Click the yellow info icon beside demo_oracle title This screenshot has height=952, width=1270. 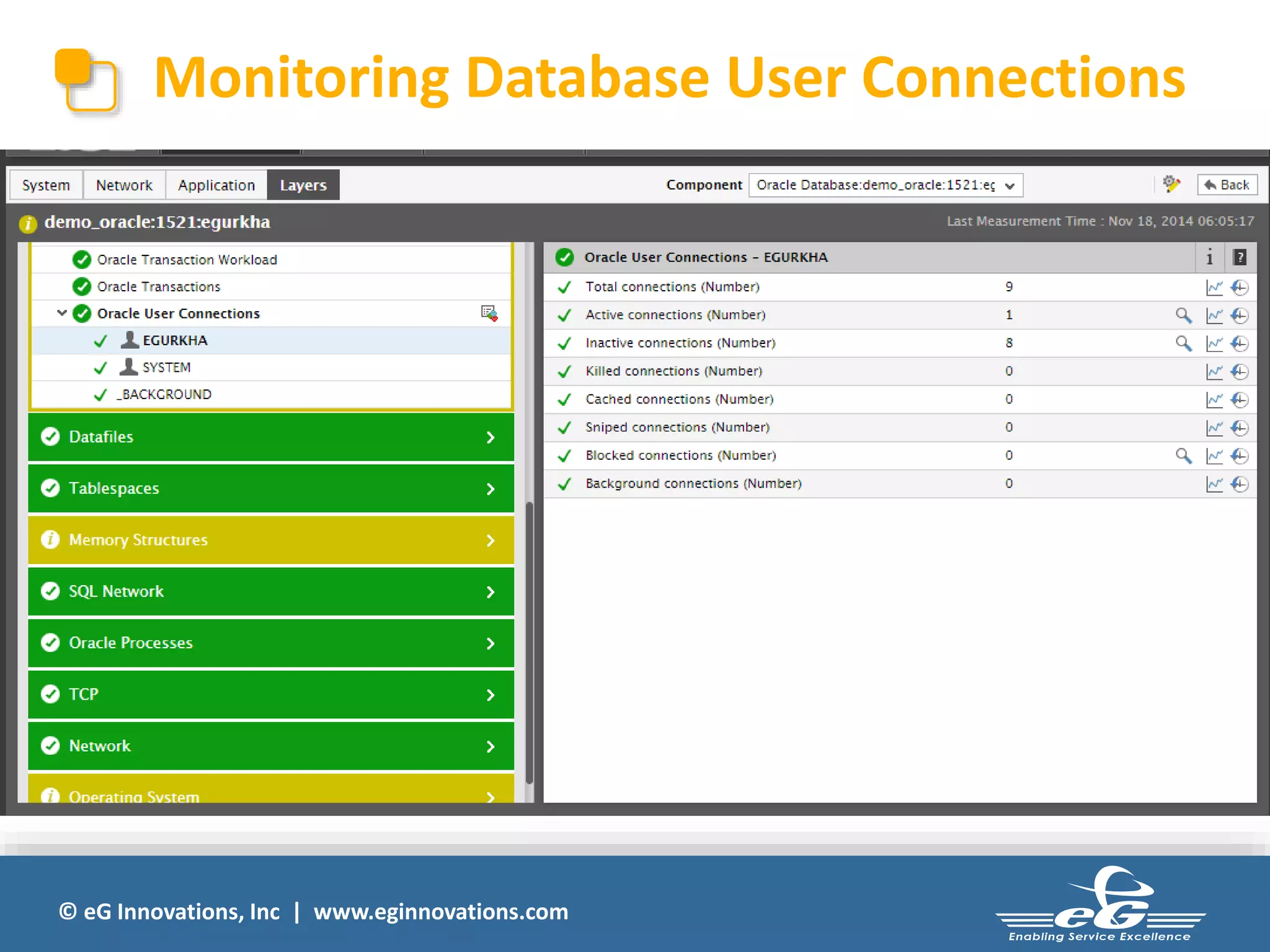27,223
